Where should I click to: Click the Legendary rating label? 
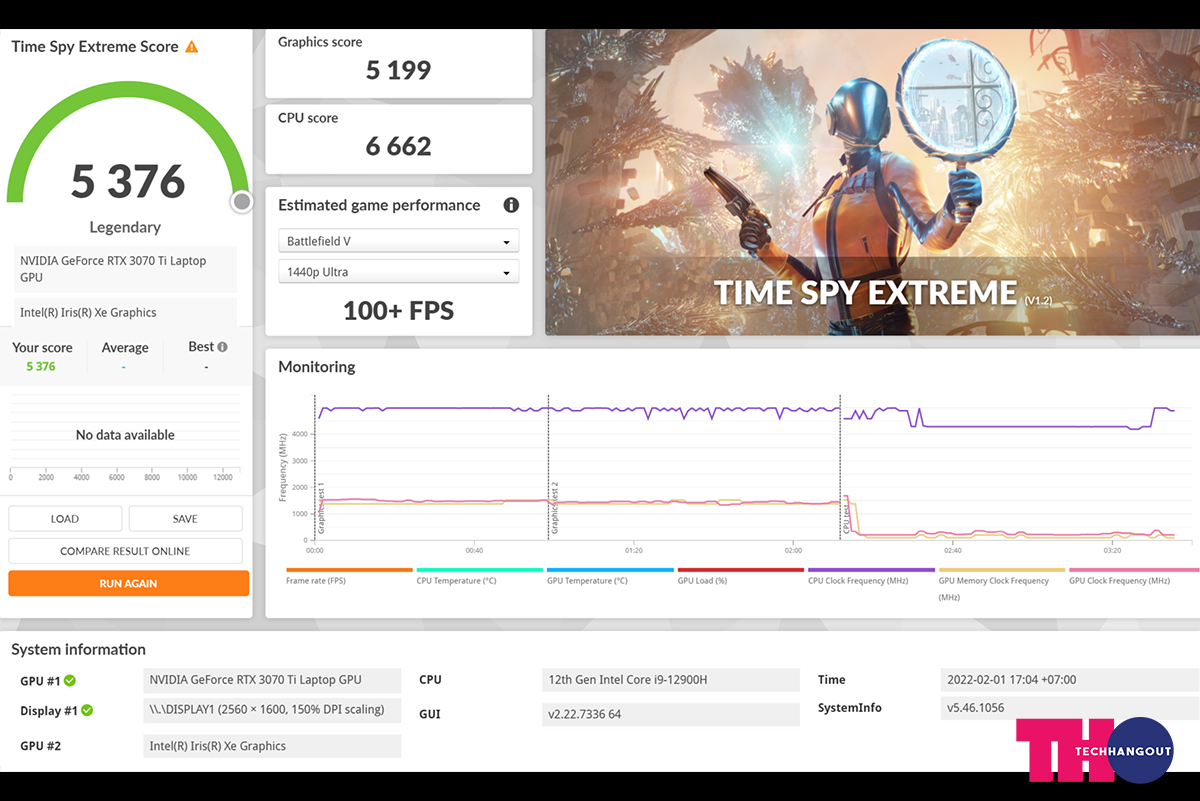(125, 227)
